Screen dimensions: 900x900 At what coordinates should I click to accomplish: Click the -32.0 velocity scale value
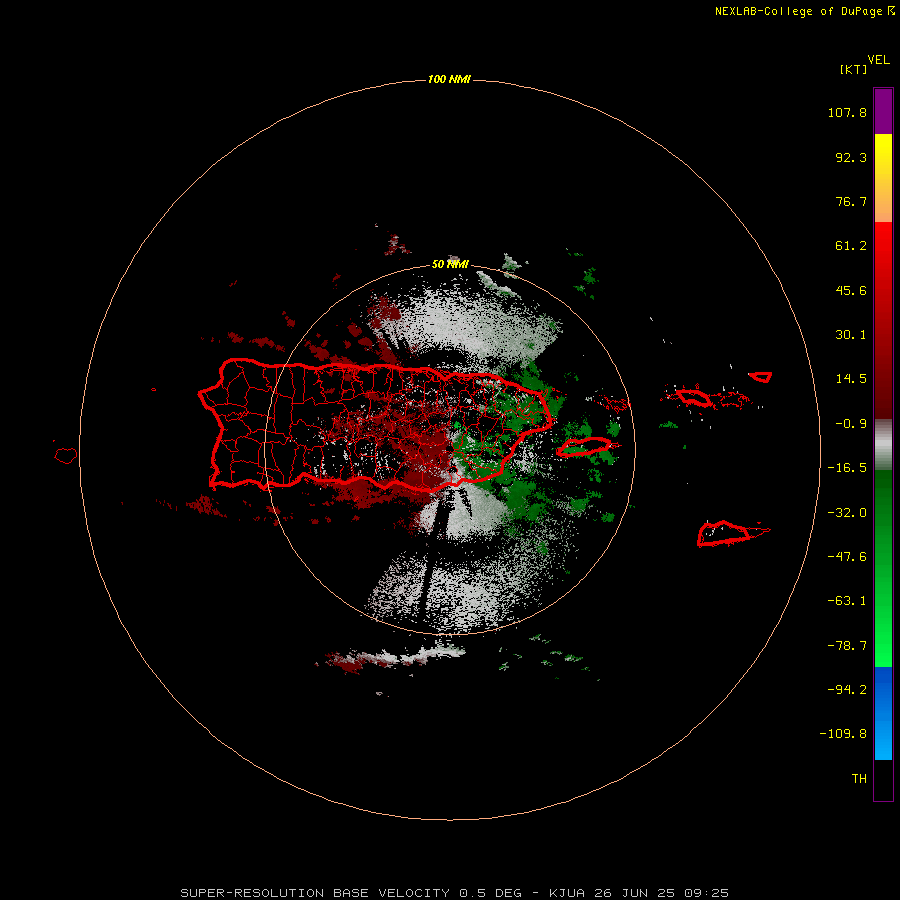pos(847,513)
